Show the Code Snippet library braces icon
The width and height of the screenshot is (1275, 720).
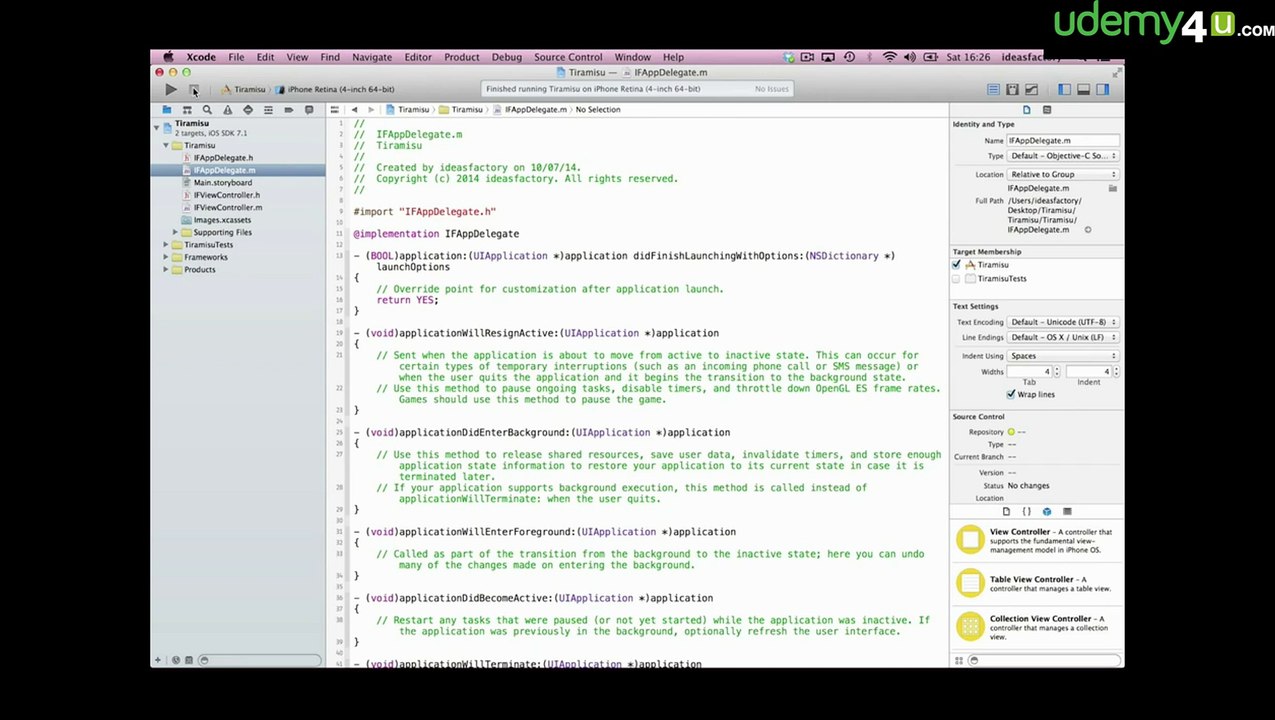pos(1026,512)
